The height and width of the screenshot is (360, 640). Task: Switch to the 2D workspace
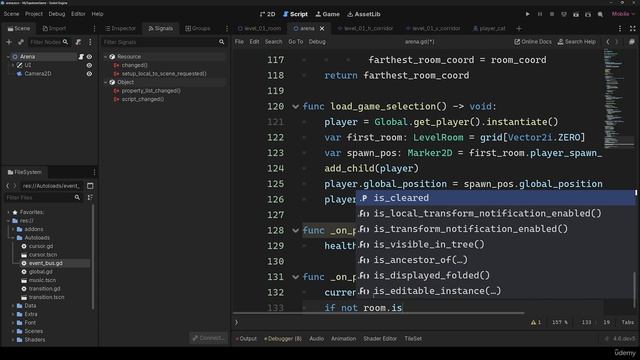pos(267,14)
